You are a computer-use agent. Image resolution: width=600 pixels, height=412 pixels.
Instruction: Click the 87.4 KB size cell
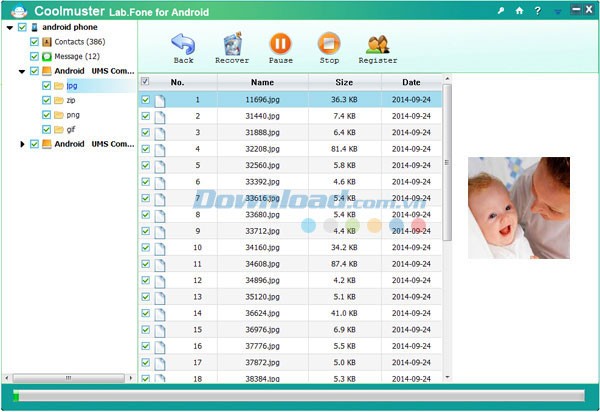tap(344, 264)
